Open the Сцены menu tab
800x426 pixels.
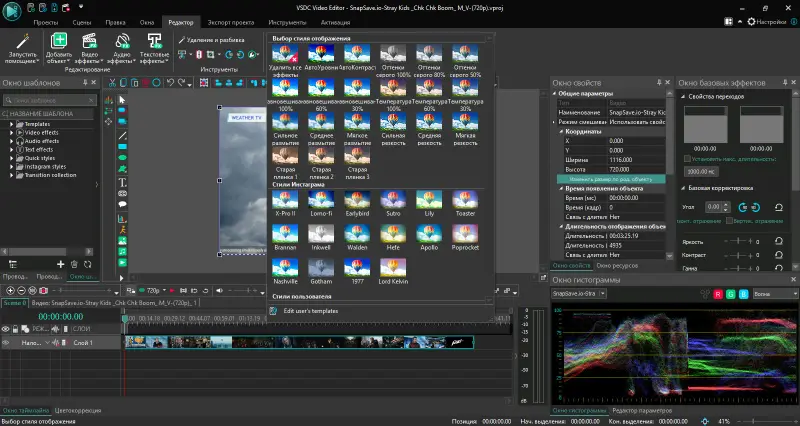[82, 22]
